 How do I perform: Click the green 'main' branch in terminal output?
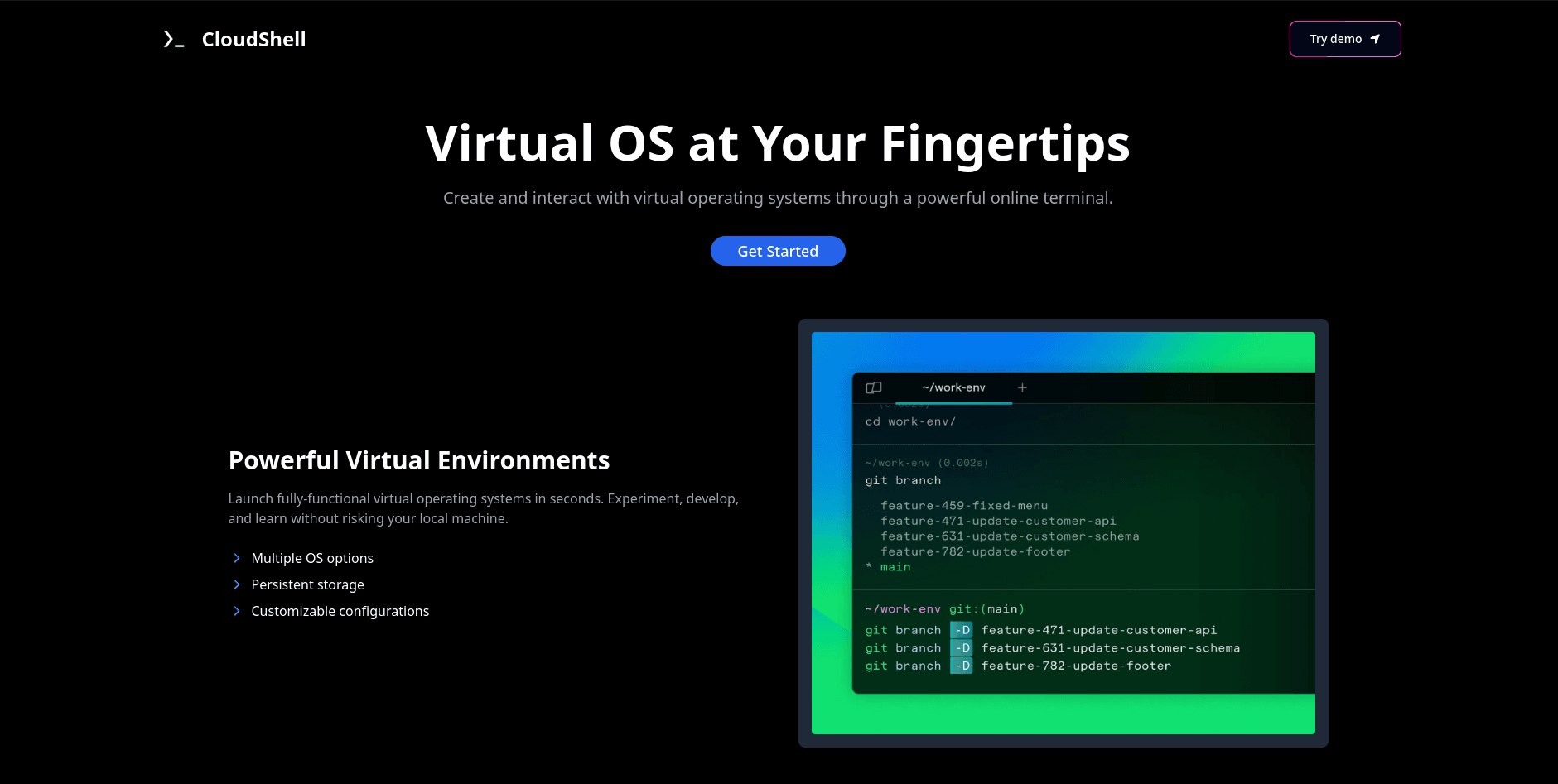(895, 567)
